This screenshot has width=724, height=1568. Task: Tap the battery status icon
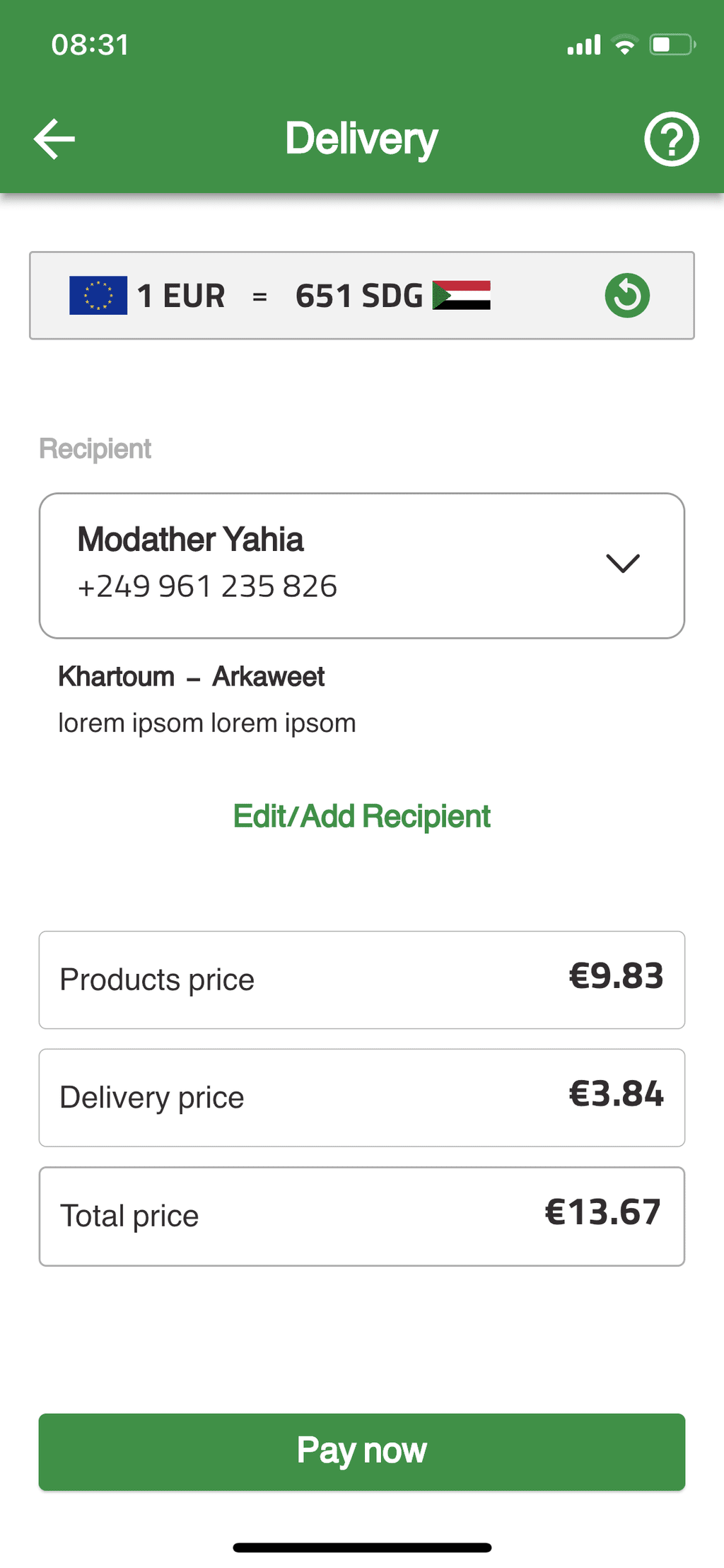(672, 45)
